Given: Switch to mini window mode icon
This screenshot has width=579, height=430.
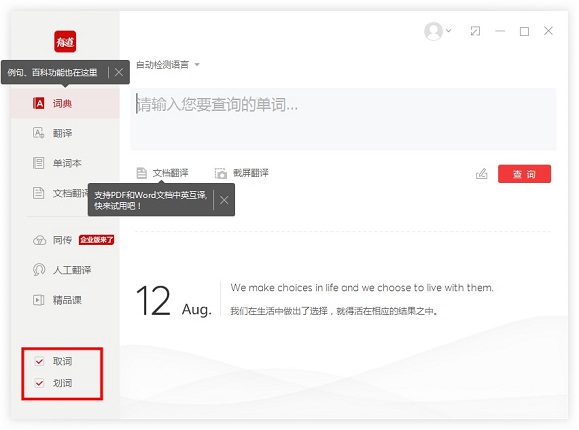Looking at the screenshot, I should 475,31.
